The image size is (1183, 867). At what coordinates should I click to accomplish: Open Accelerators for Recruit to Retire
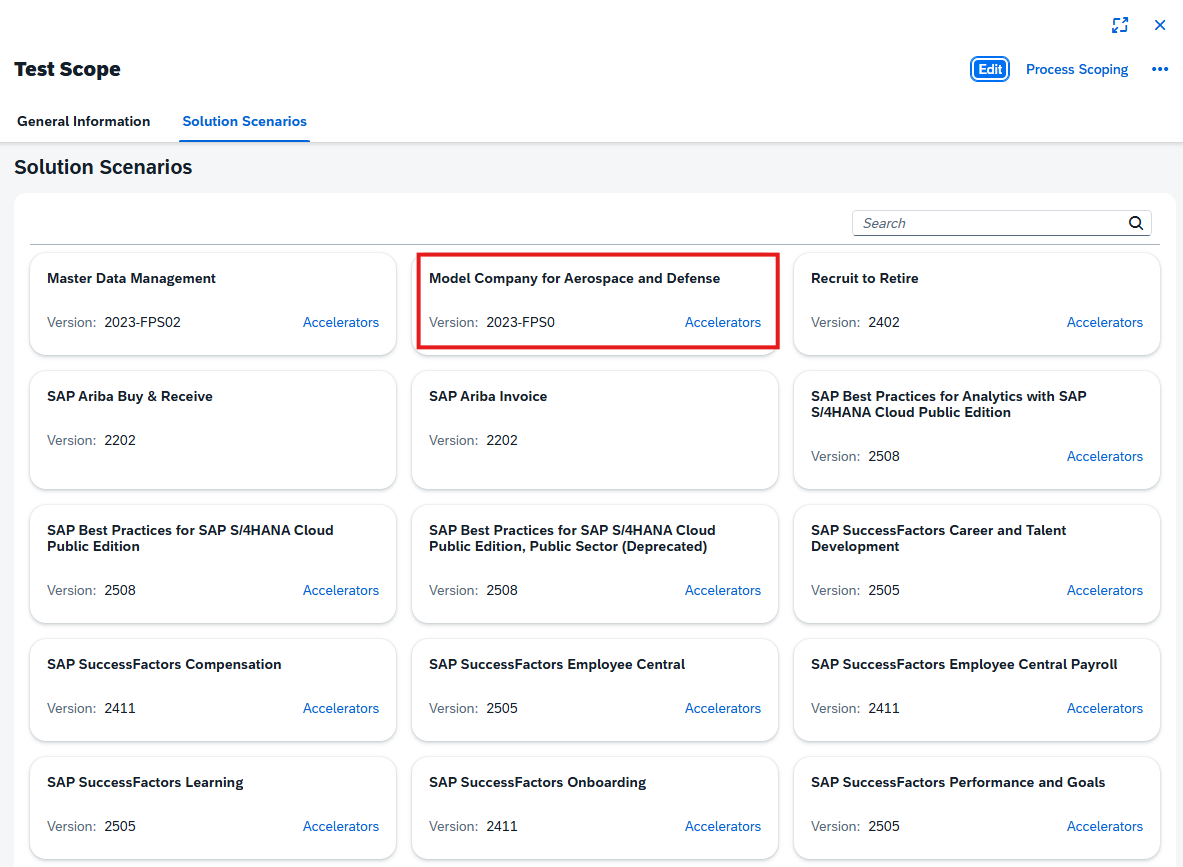coord(1104,322)
